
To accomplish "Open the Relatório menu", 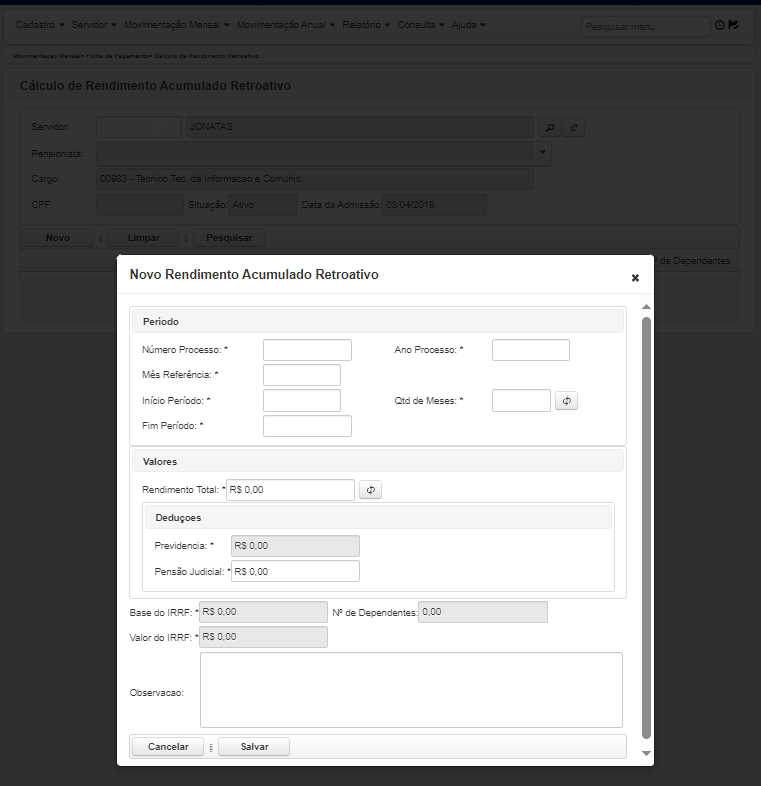I will 366,25.
